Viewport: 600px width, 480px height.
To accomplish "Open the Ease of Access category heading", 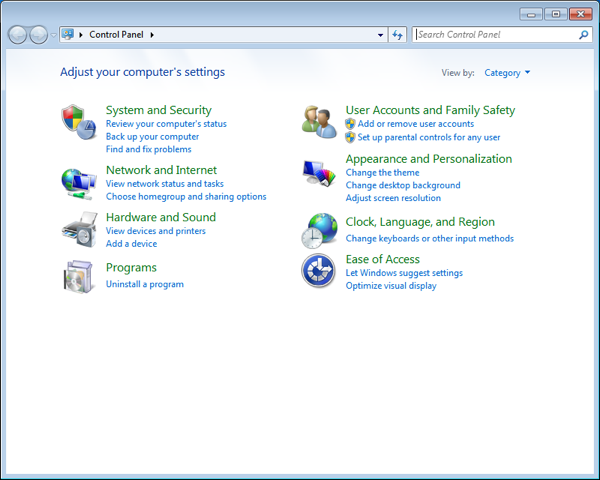I will 382,259.
